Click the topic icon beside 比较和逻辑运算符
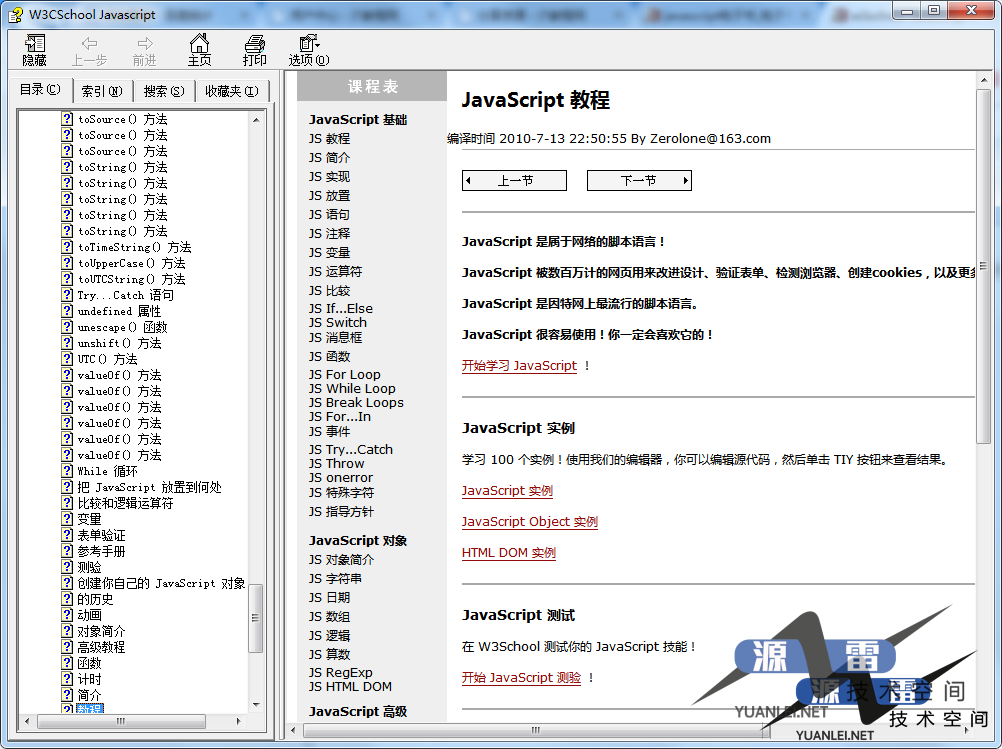This screenshot has width=1002, height=749. point(67,502)
